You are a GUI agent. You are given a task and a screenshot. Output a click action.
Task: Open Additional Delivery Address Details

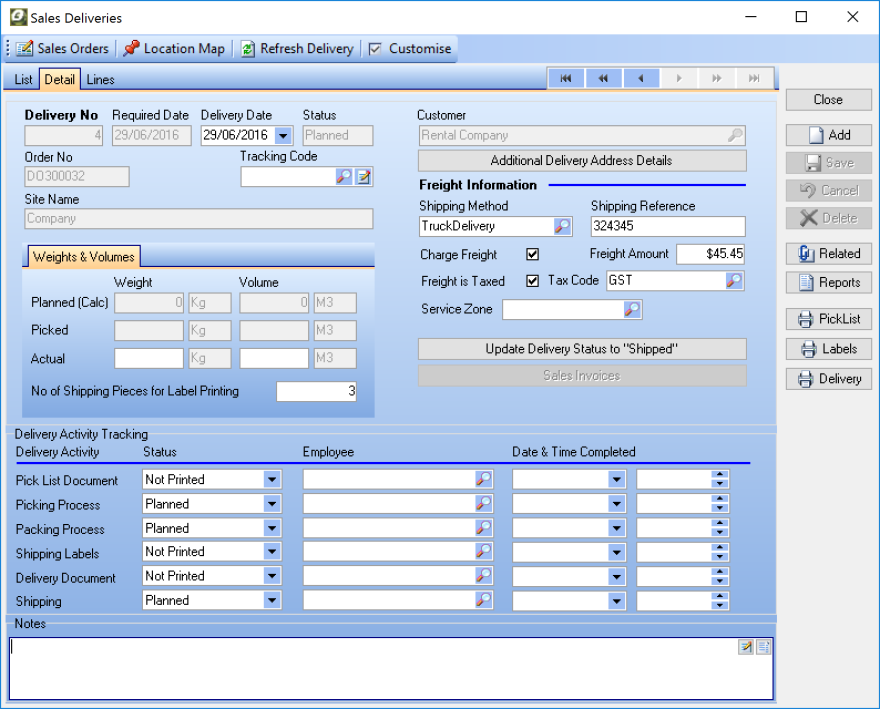[x=582, y=161]
